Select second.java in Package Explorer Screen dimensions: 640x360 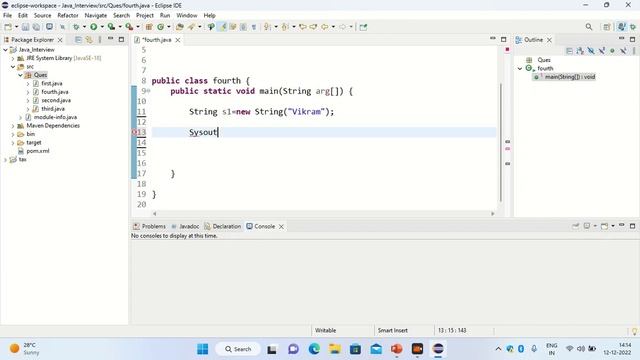click(56, 100)
